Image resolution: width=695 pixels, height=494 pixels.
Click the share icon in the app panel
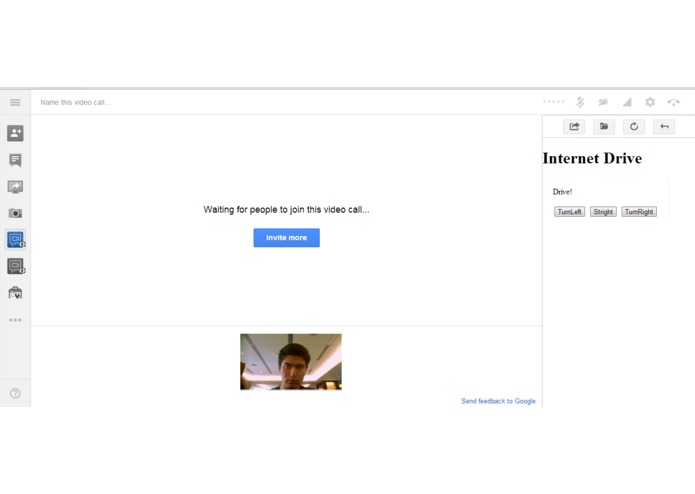[574, 127]
